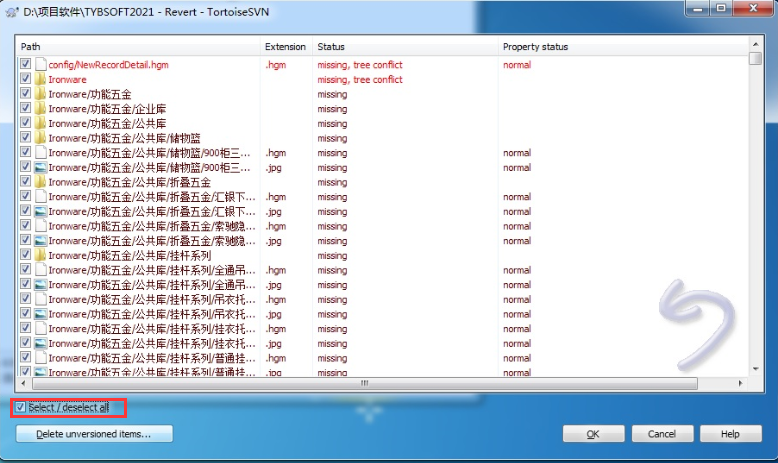Click 'normal' property status of 900柜三 .hgm row
The image size is (778, 463).
pyautogui.click(x=517, y=153)
